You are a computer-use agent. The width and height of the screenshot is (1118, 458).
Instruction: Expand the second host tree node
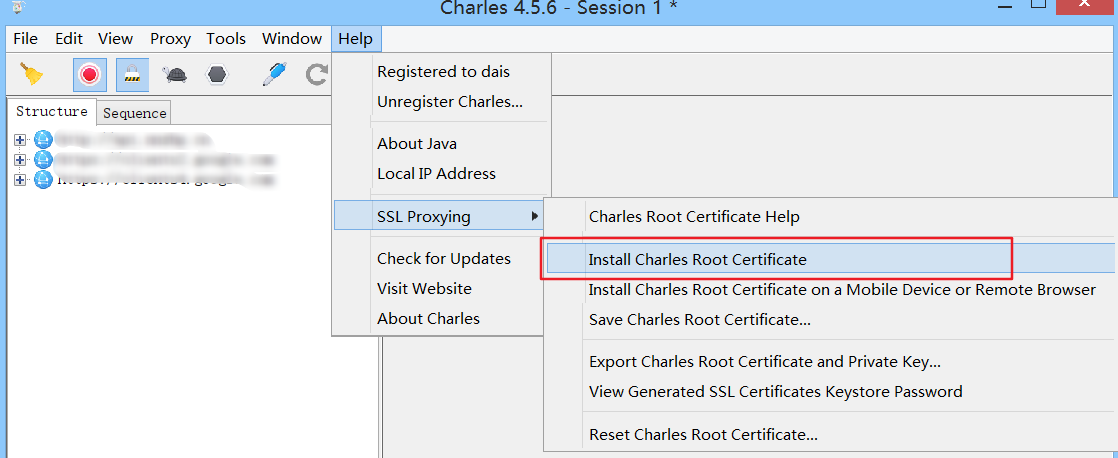point(19,160)
